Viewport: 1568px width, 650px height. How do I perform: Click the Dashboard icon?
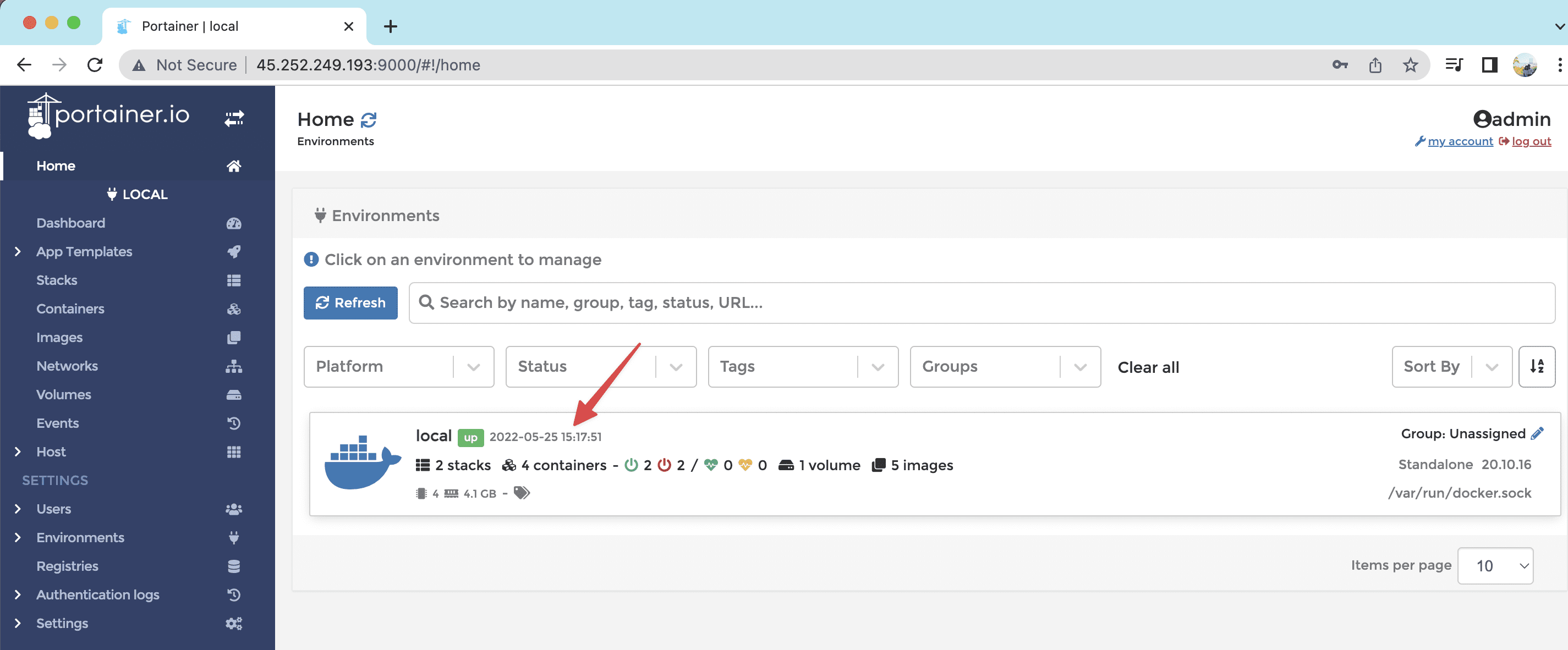tap(234, 223)
